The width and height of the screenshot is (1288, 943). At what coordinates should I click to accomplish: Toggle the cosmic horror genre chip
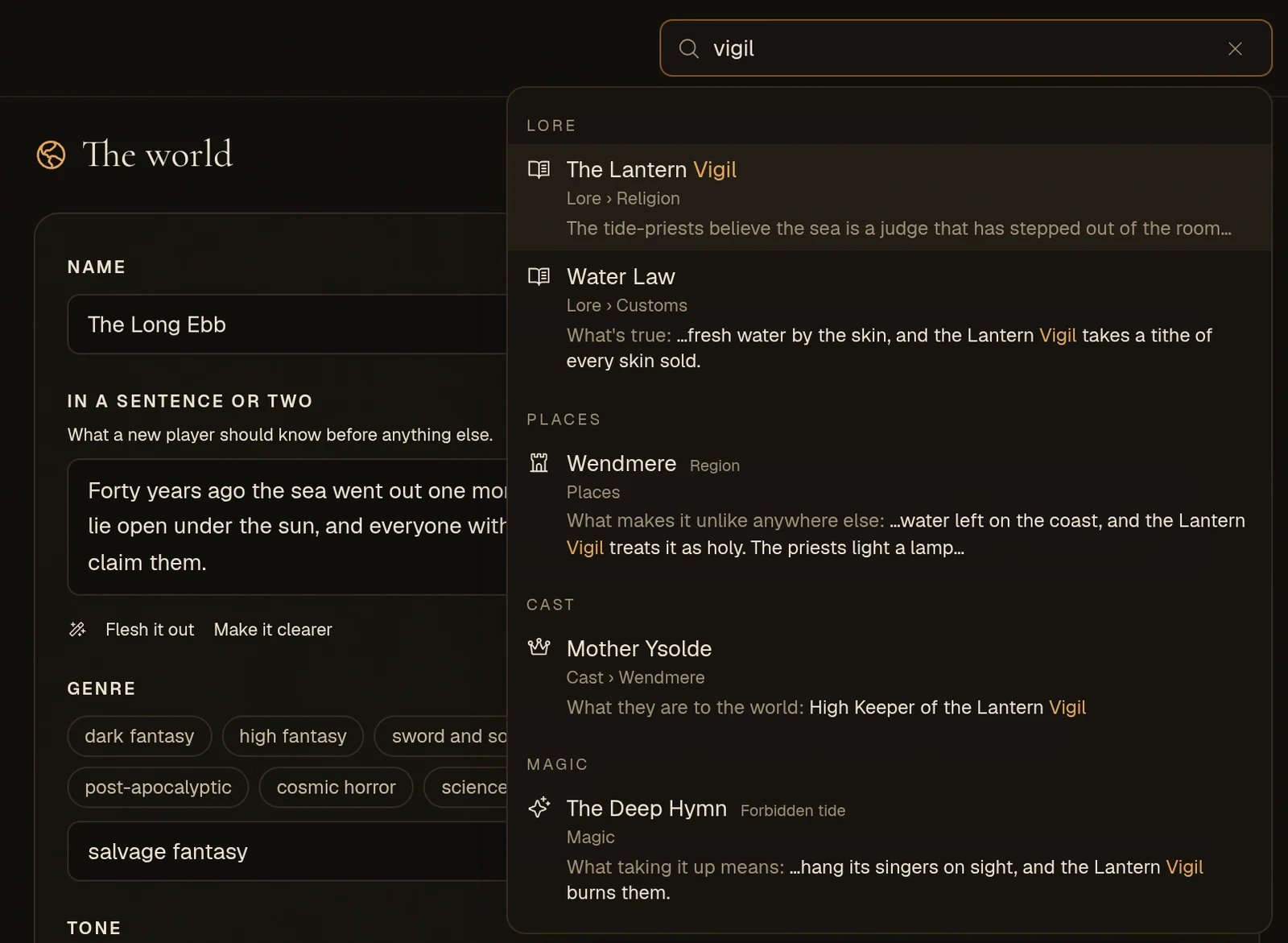point(336,788)
